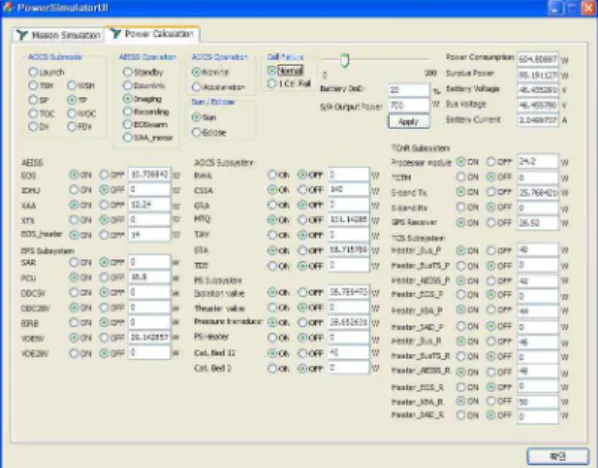Turn the TCTM row ON
598x468 pixels.
tap(461, 177)
